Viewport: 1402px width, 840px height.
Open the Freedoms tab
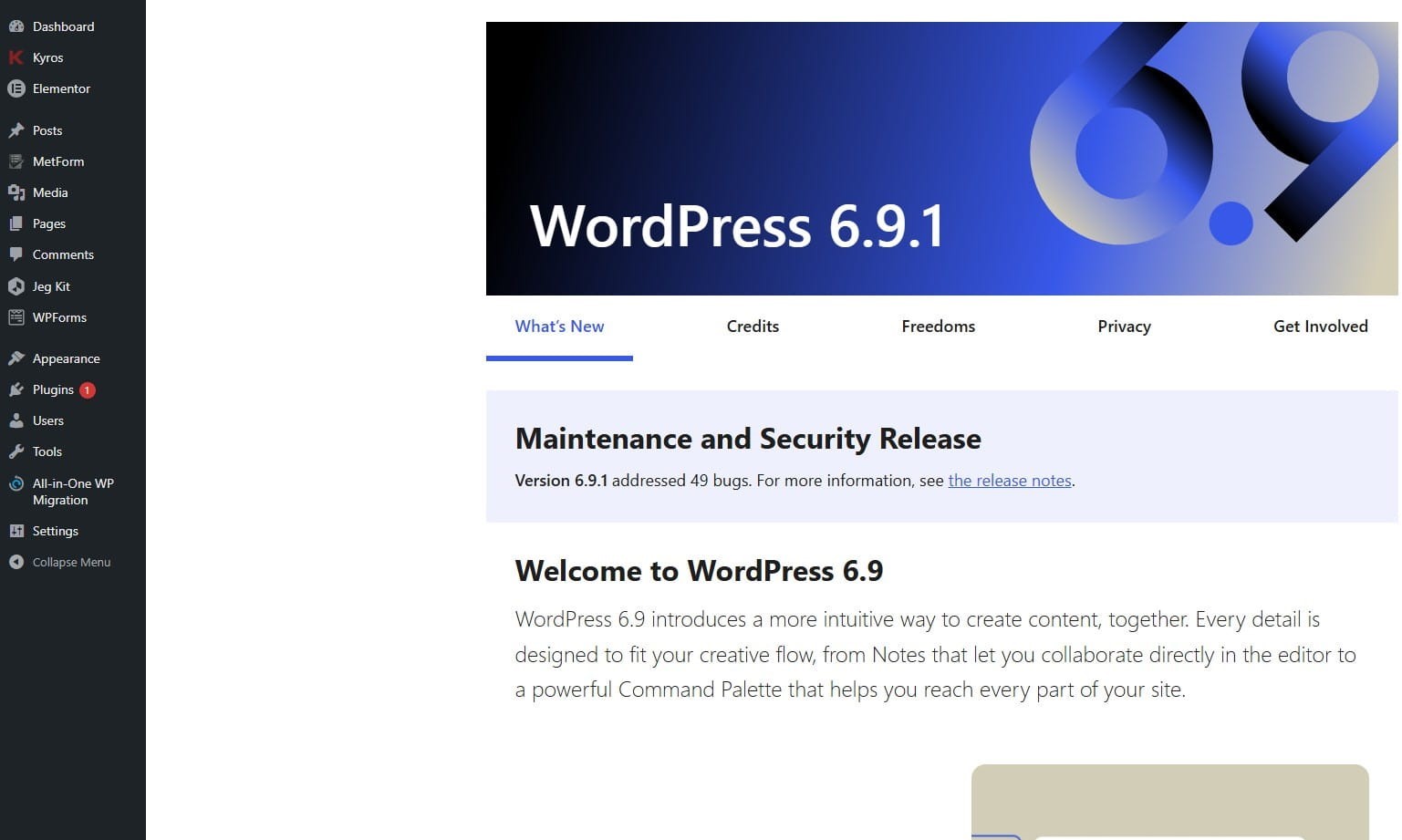[x=938, y=327]
